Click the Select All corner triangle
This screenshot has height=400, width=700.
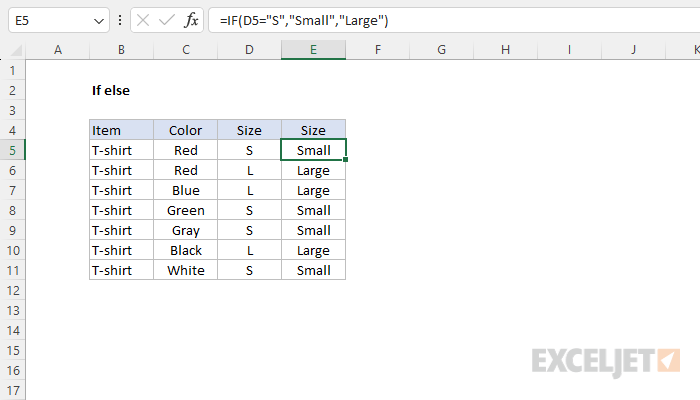tap(16, 50)
